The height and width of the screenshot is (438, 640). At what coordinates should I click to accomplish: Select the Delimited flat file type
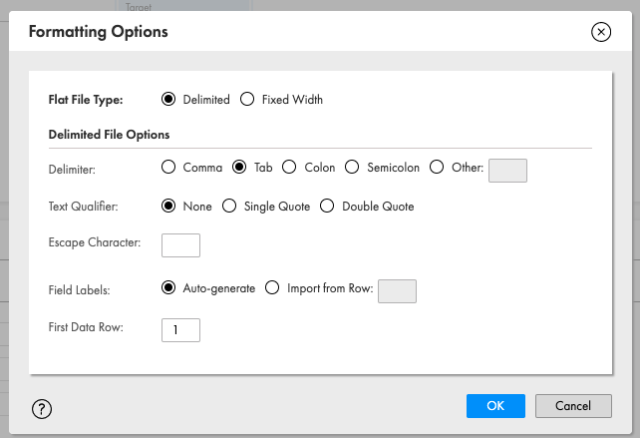pos(168,99)
